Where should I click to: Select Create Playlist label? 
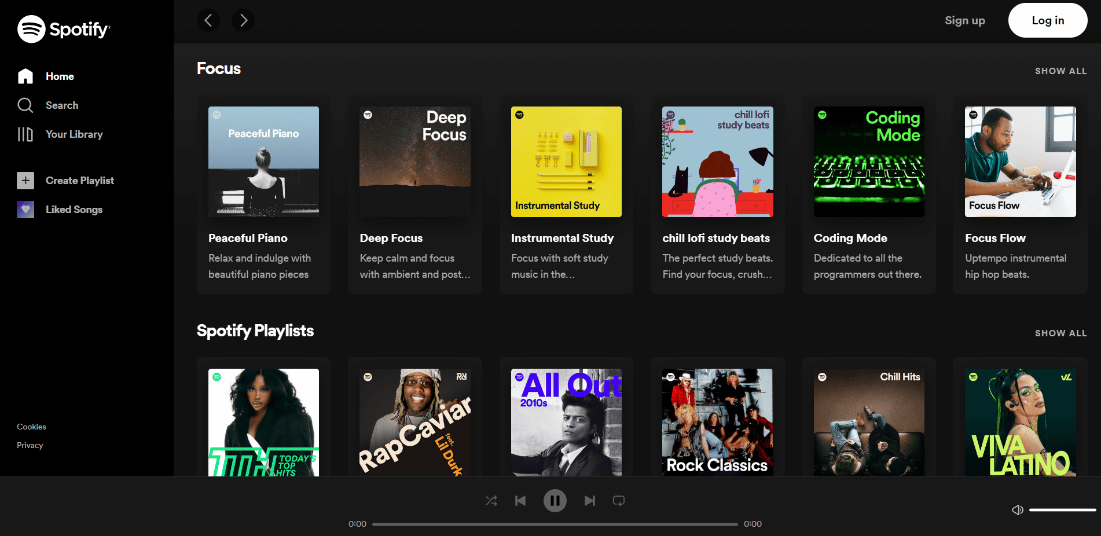pos(79,181)
